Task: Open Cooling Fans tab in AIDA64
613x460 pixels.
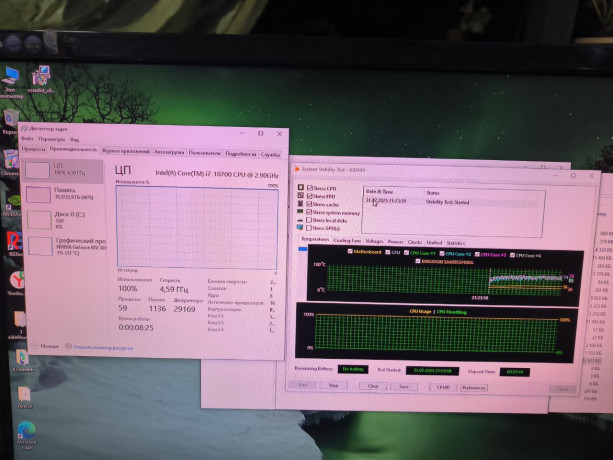Action: pos(347,240)
